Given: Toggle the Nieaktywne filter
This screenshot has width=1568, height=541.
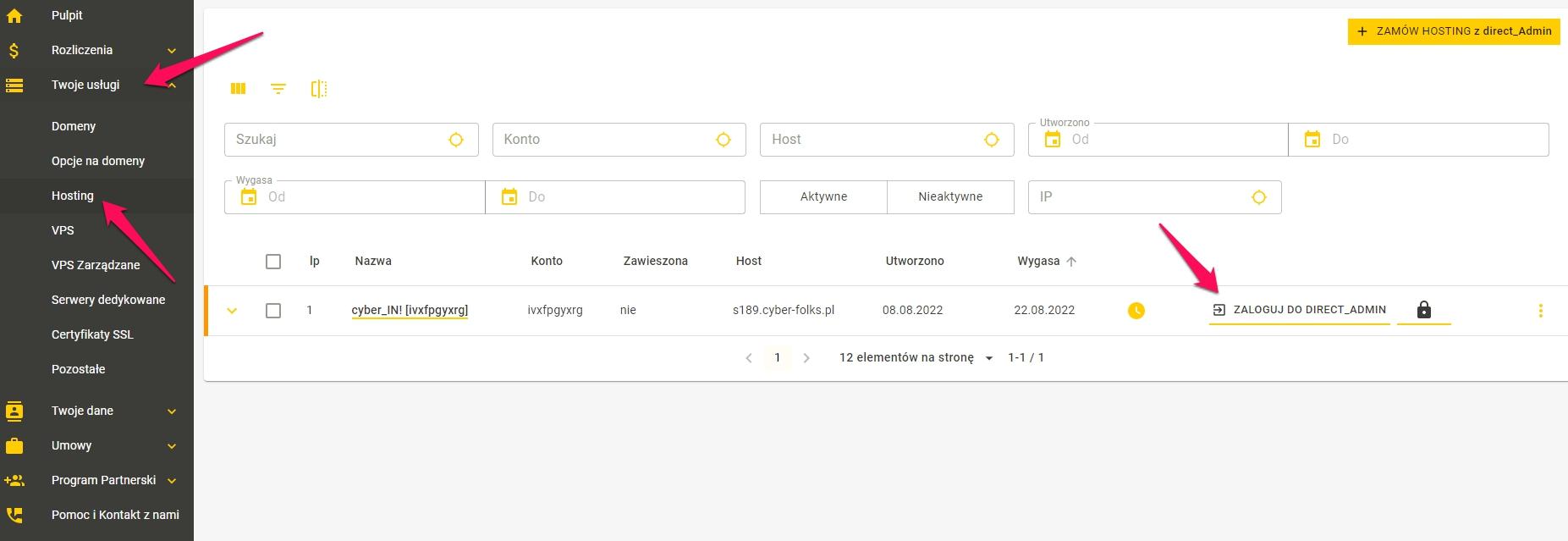Looking at the screenshot, I should (950, 196).
